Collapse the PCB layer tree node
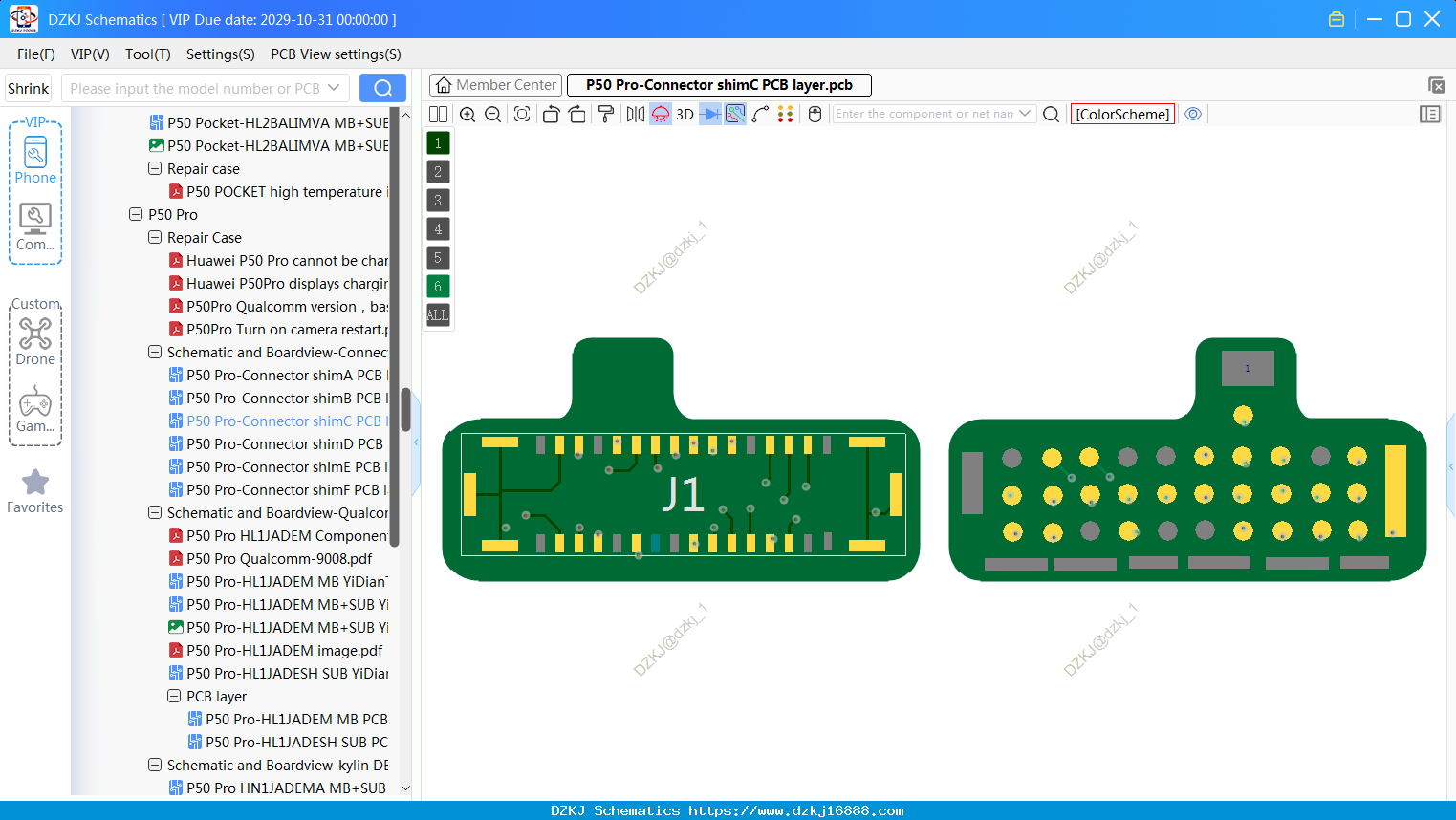This screenshot has width=1456, height=820. click(174, 696)
